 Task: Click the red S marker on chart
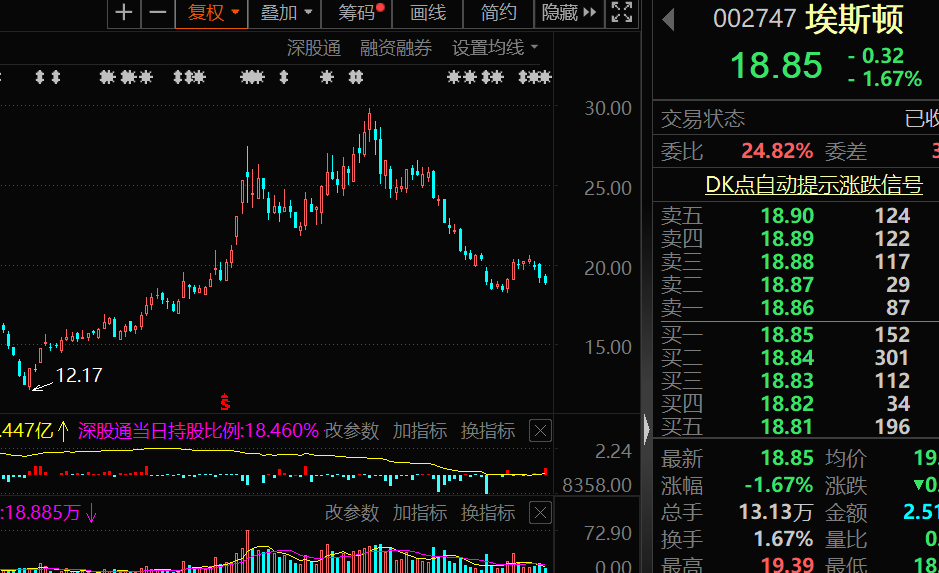pyautogui.click(x=226, y=402)
